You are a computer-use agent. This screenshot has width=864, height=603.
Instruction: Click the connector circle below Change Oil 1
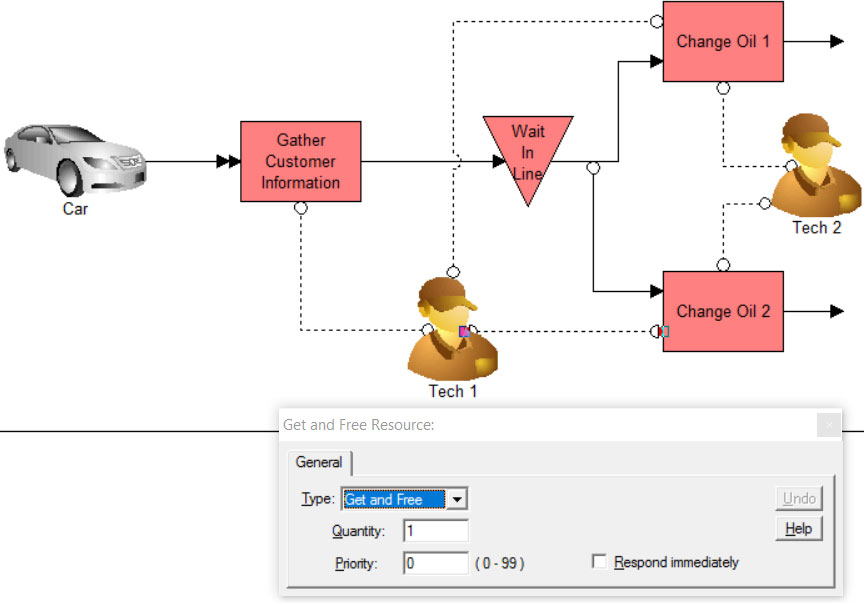click(x=723, y=88)
